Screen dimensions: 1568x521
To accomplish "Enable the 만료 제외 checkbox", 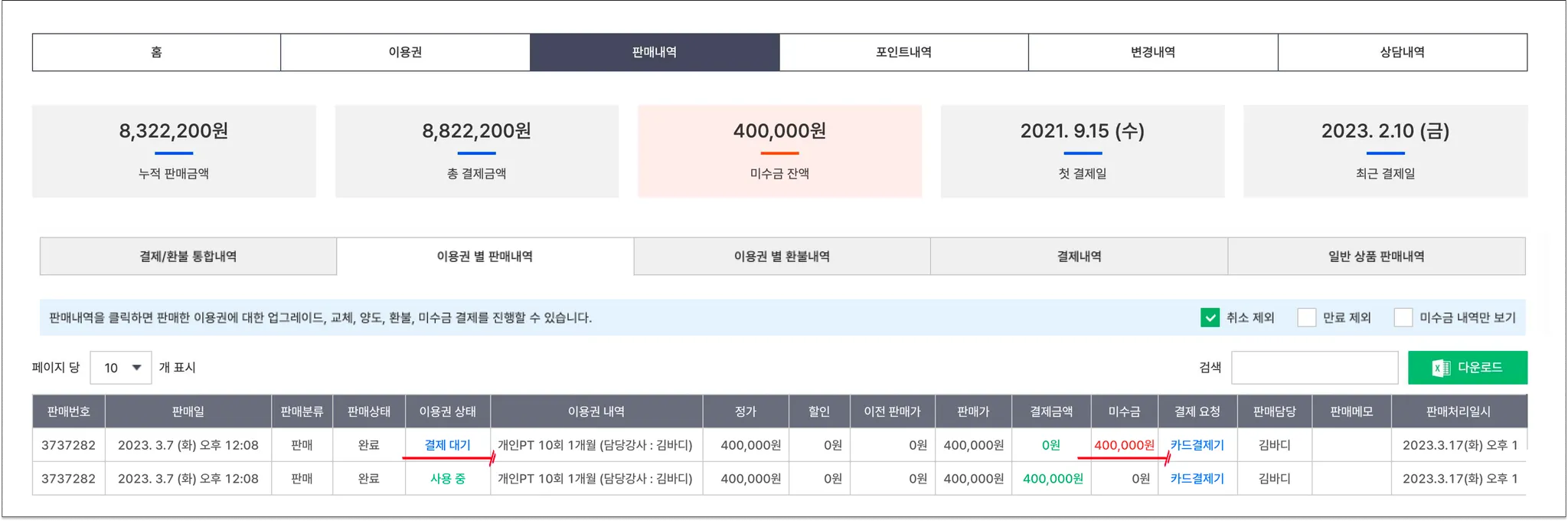I will 1306,318.
